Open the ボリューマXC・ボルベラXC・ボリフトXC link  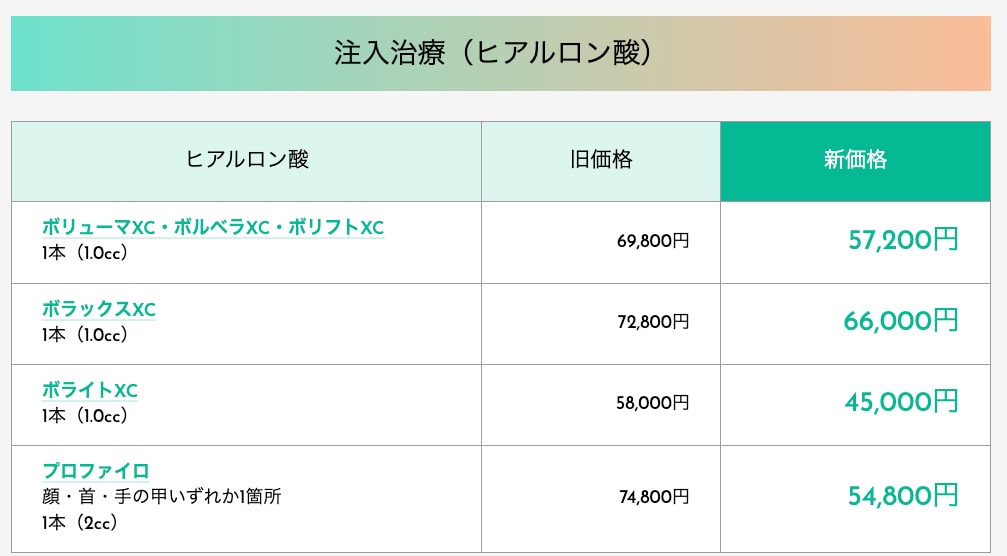(213, 227)
